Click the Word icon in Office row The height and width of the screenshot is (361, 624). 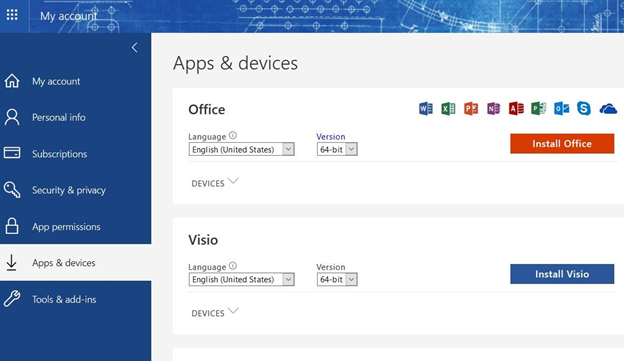tap(426, 108)
